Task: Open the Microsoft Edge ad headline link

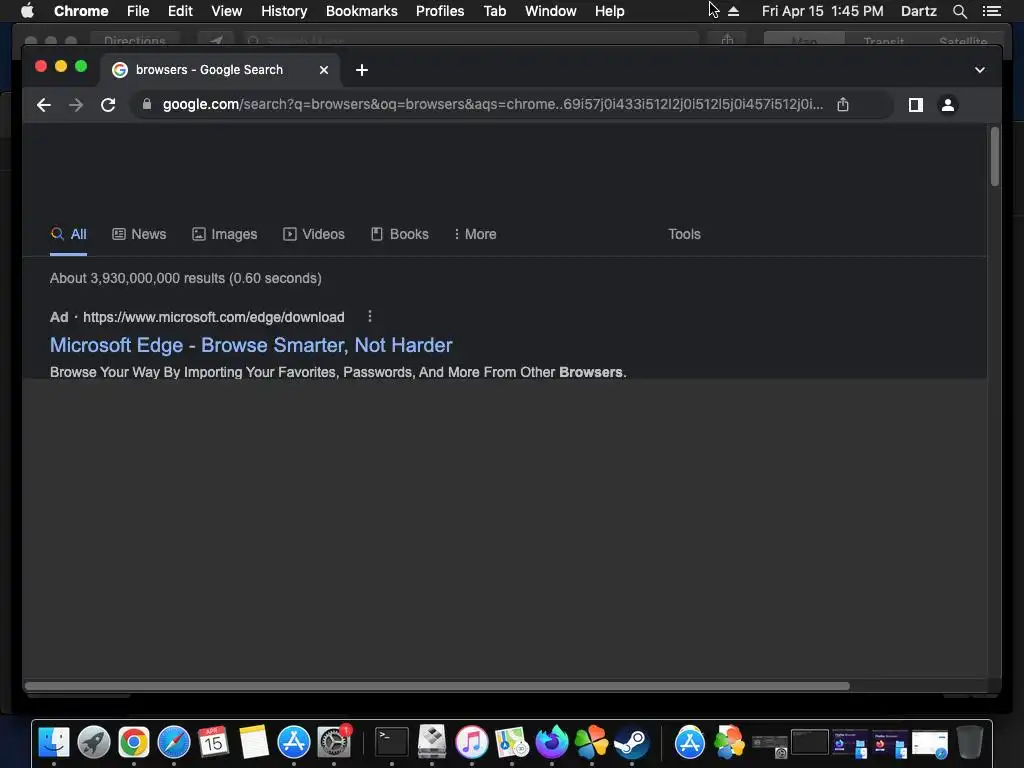Action: [251, 345]
